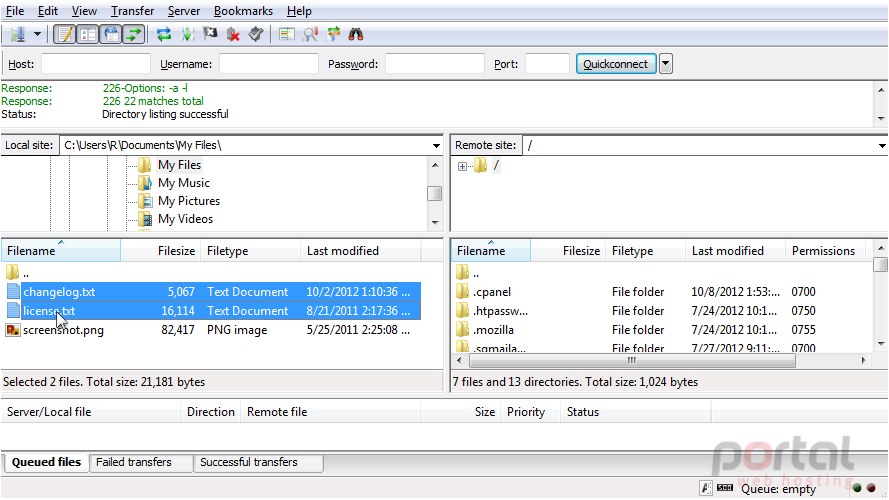Screen dimensions: 889x500
Task: Open the View menu
Action: 84,11
